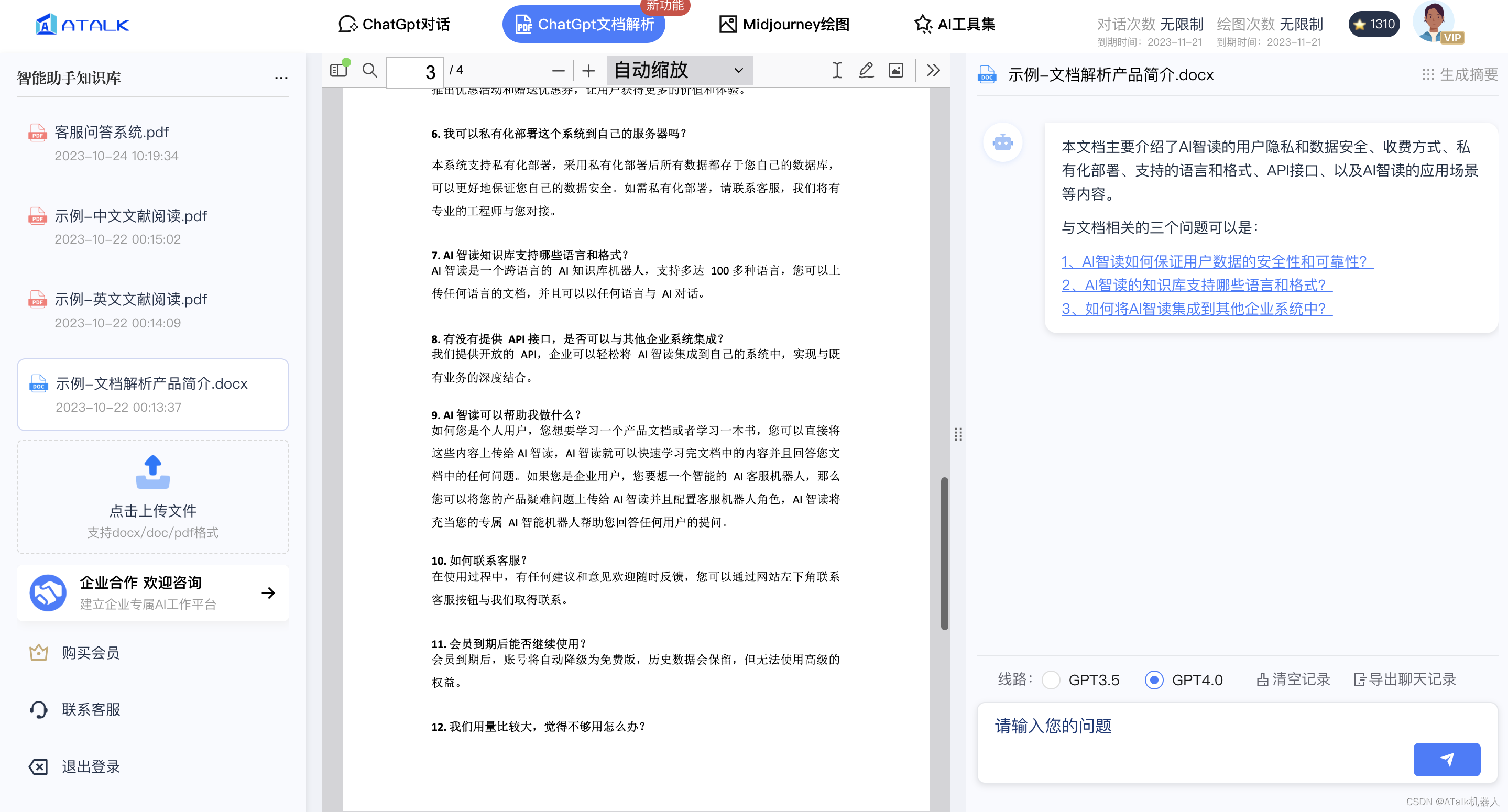Open the viewer more tools chevrons
The image size is (1508, 812).
(x=933, y=70)
